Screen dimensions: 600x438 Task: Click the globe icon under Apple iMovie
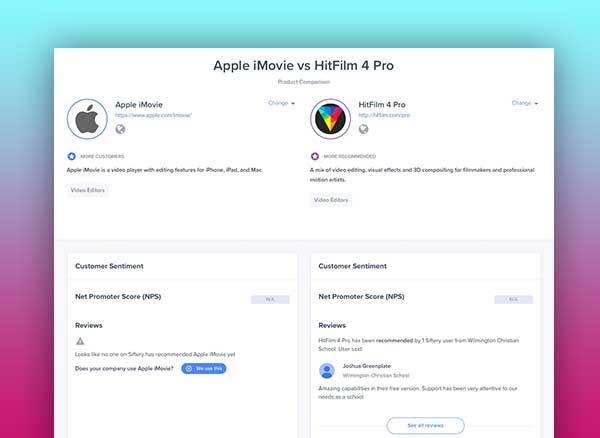click(x=120, y=129)
